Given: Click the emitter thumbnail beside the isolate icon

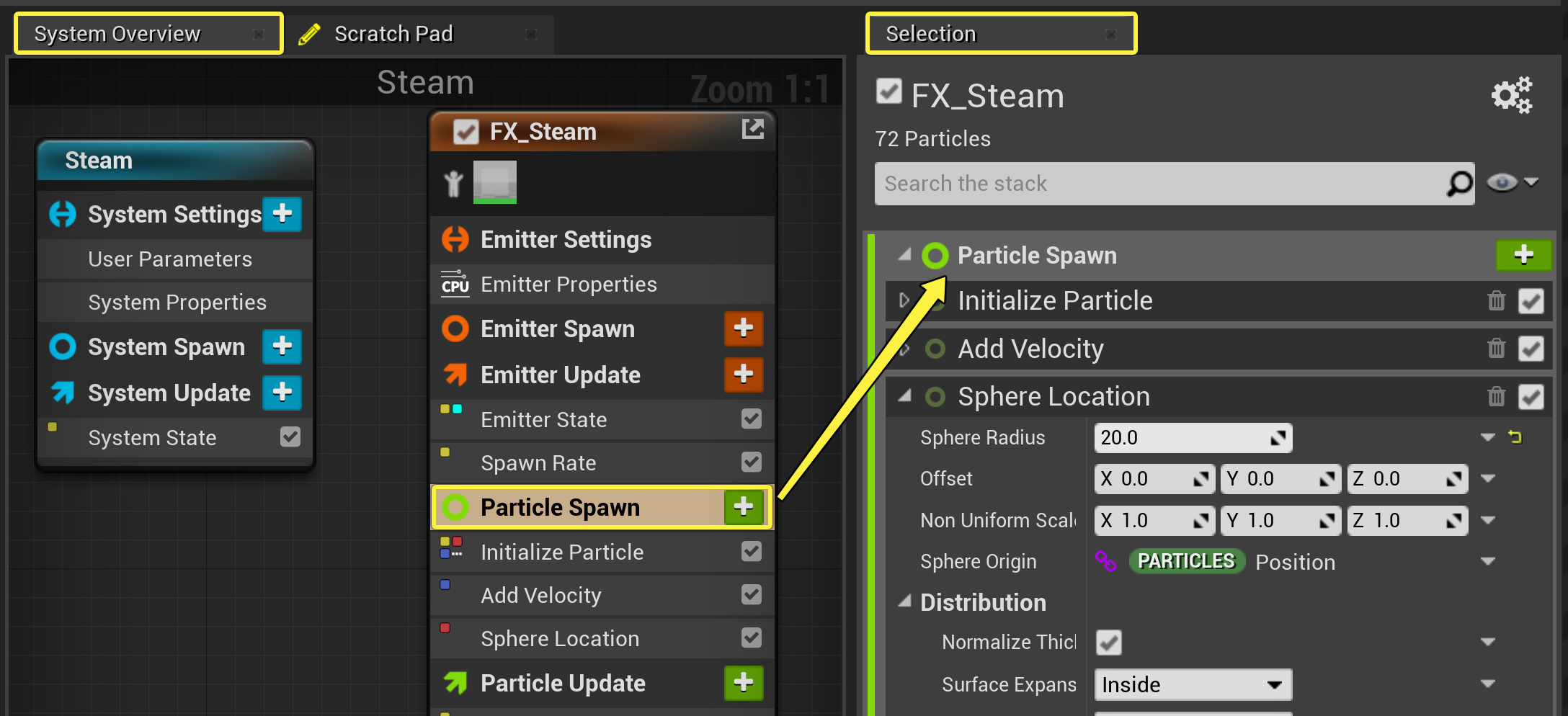Looking at the screenshot, I should [494, 182].
